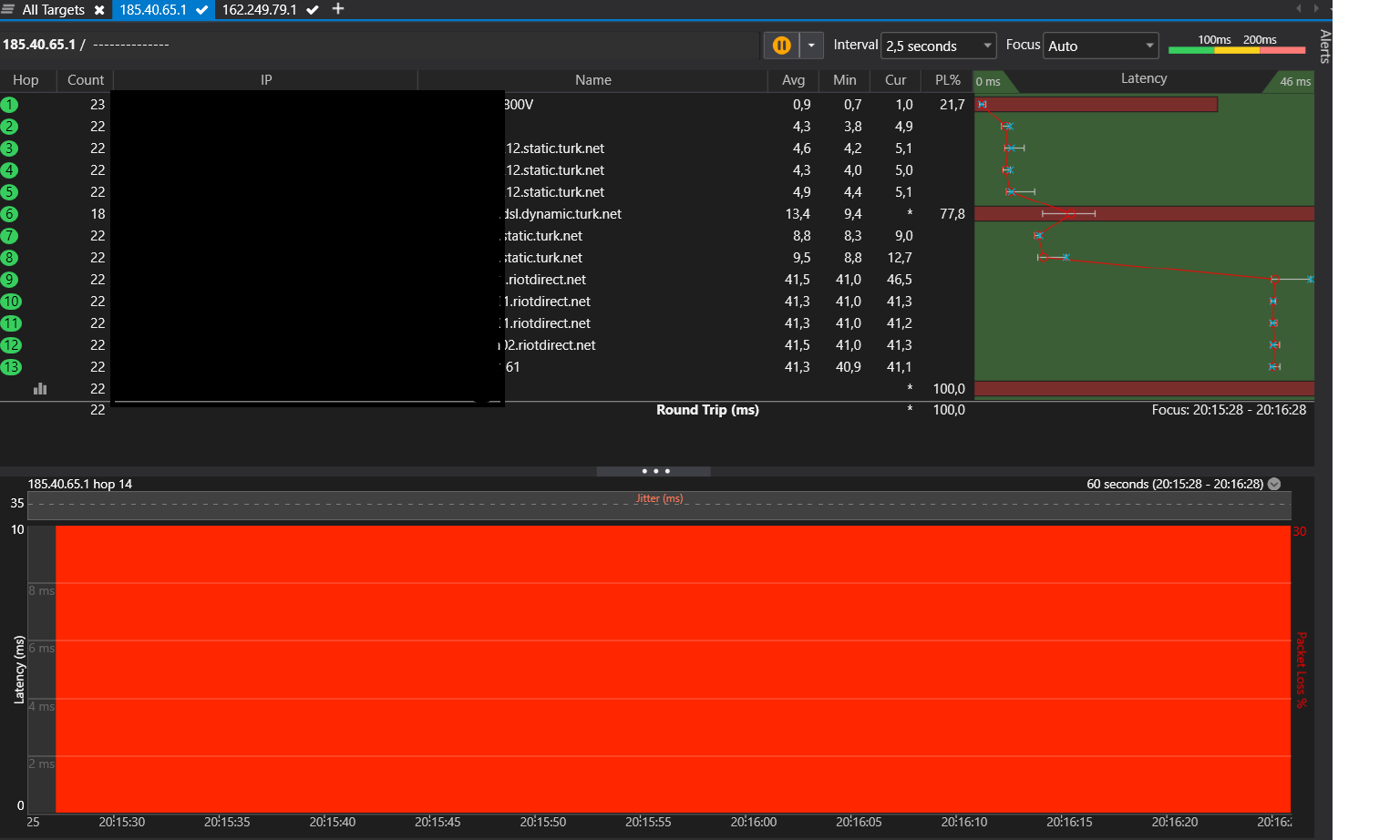The height and width of the screenshot is (840, 1400).
Task: Open the 60 seconds timeline range menu
Action: pyautogui.click(x=1274, y=484)
